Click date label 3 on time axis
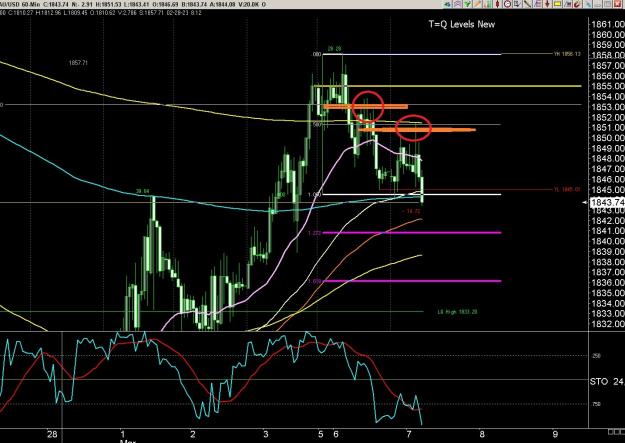The image size is (625, 443). [x=265, y=434]
